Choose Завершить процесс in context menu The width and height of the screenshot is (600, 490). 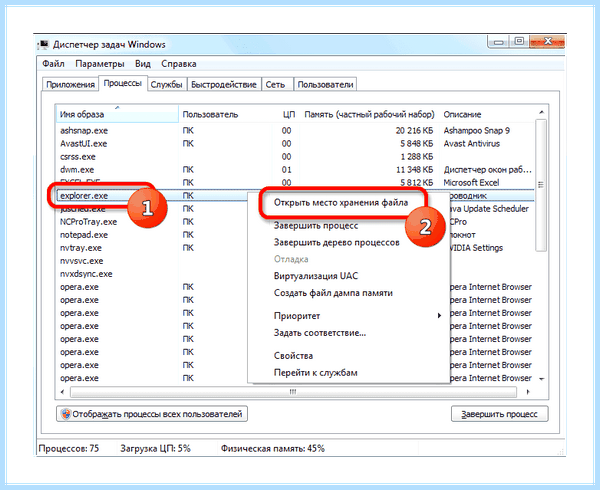point(316,226)
